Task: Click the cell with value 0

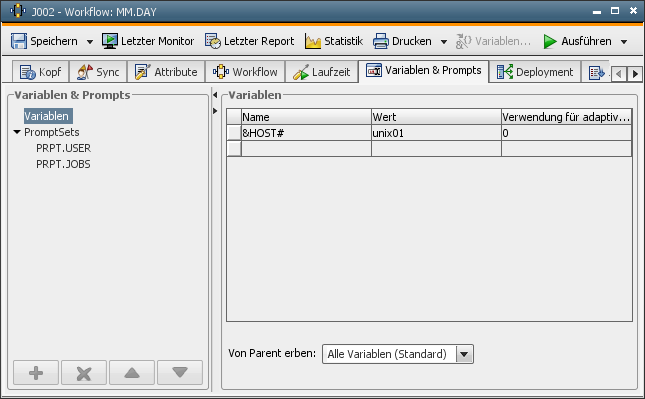Action: 566,133
